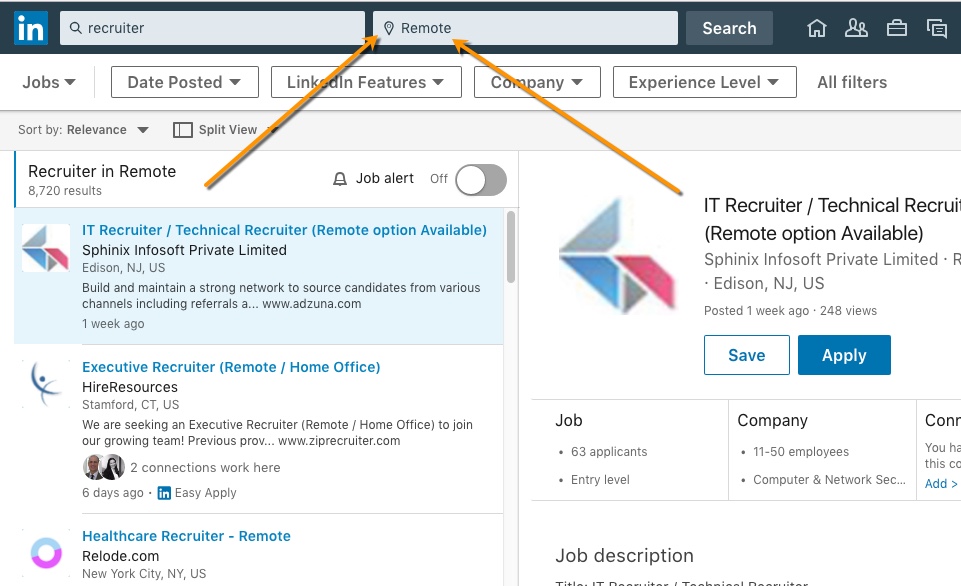Image resolution: width=961 pixels, height=586 pixels.
Task: Open the Sort by Relevance dropdown
Action: [x=108, y=130]
